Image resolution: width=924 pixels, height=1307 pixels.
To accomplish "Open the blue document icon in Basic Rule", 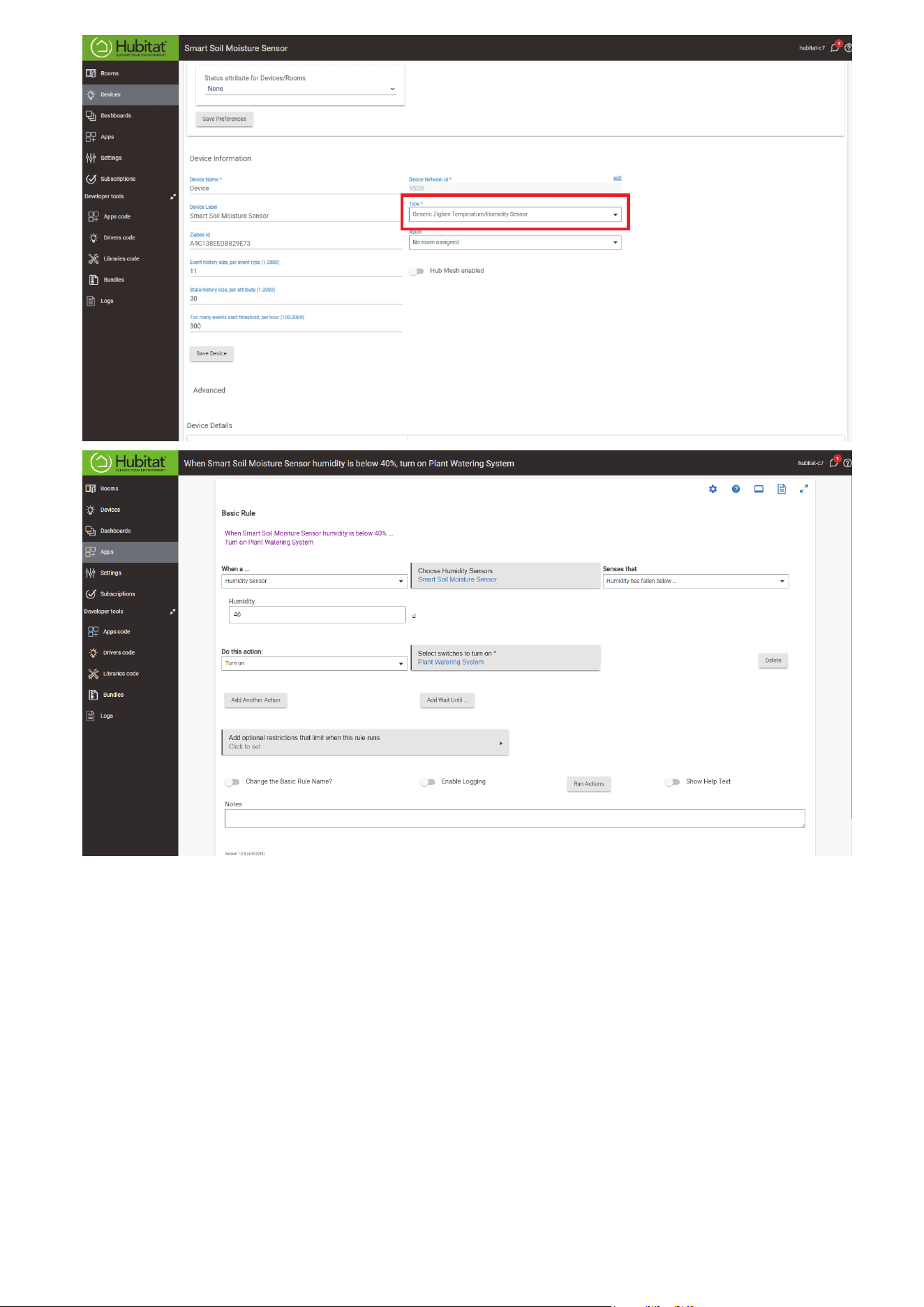I will [x=782, y=489].
